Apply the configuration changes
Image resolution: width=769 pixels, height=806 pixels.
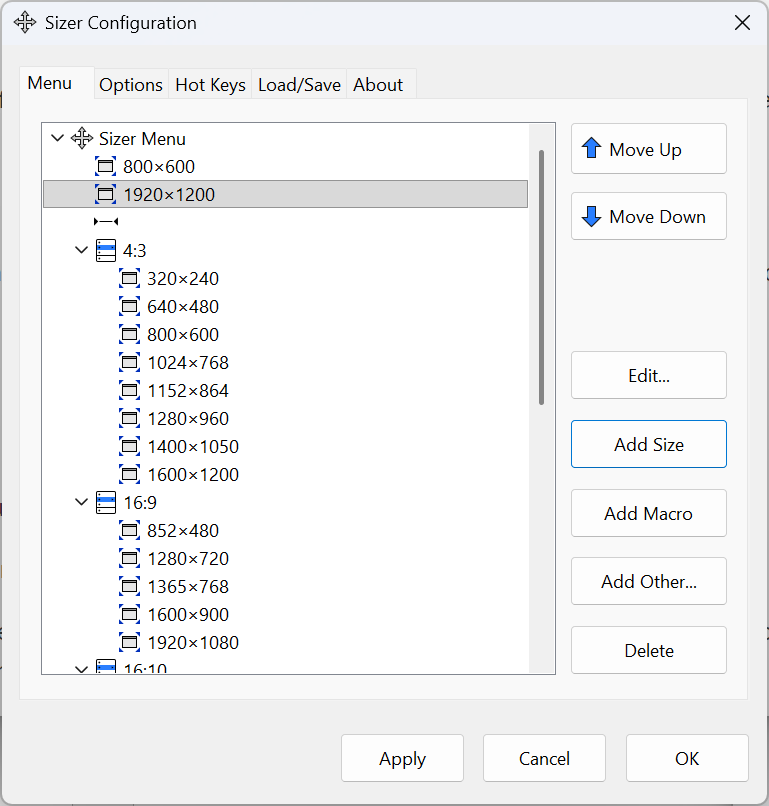click(402, 758)
